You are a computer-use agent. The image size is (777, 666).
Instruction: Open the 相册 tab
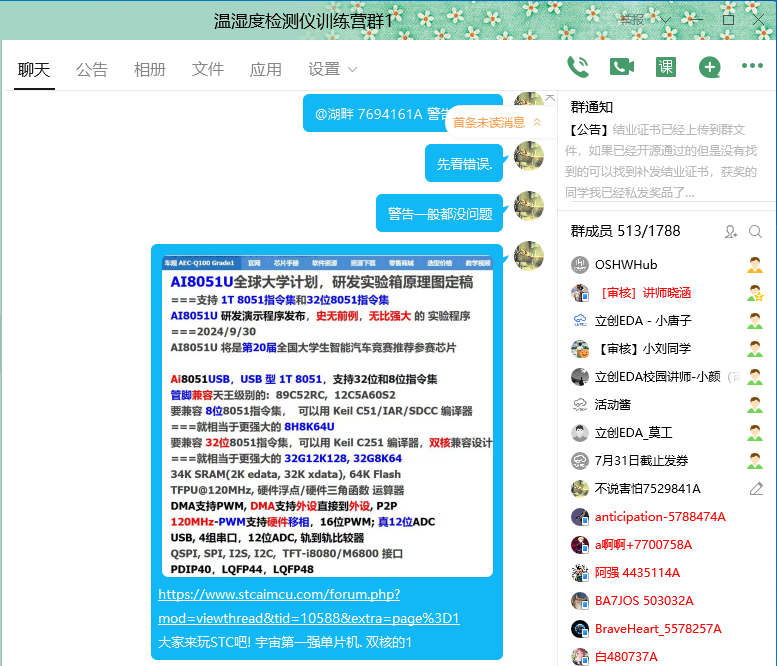click(x=150, y=69)
